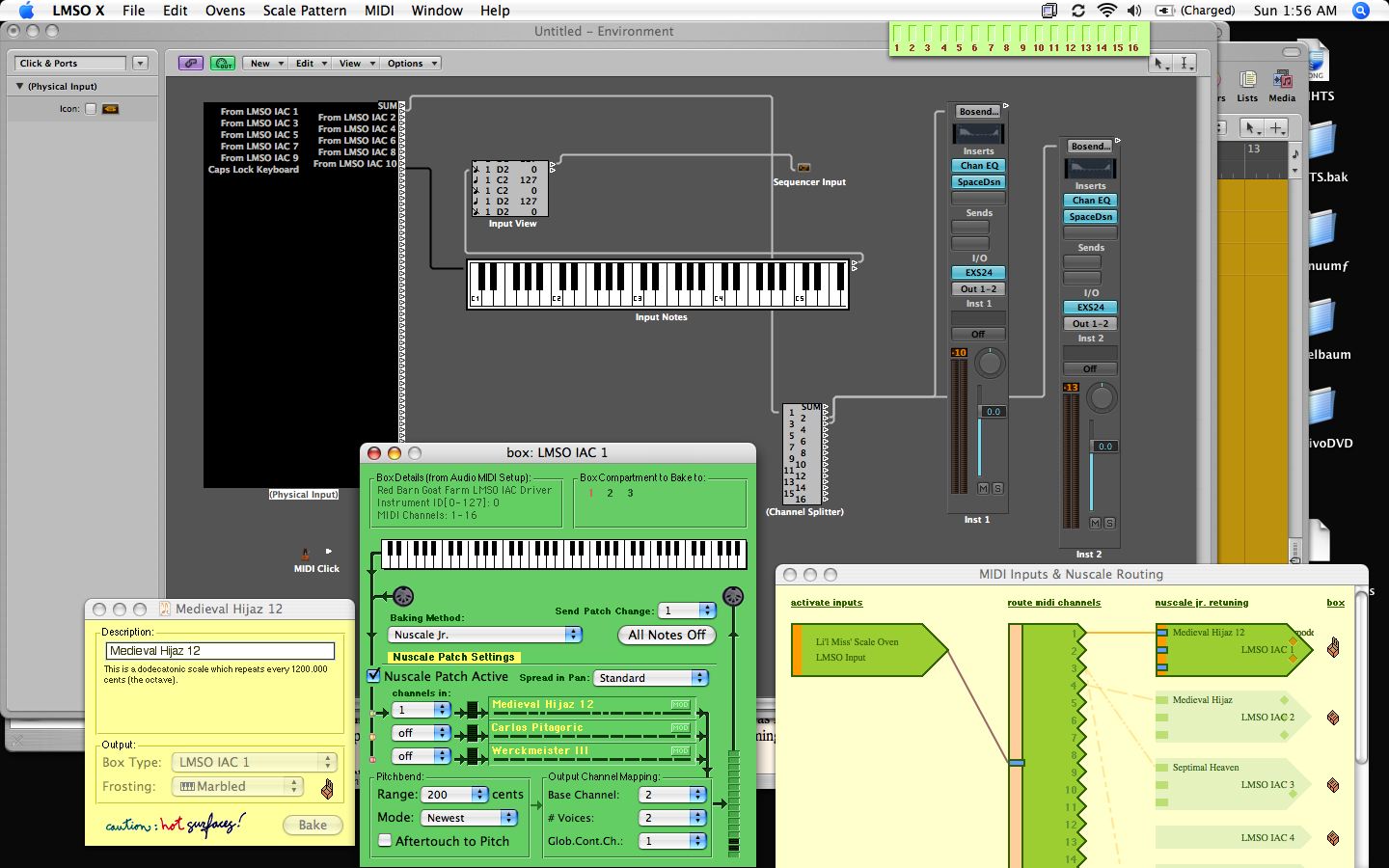Click box icon for LMSO IAC 3 row
Viewport: 1389px width, 868px height.
coord(1333,785)
